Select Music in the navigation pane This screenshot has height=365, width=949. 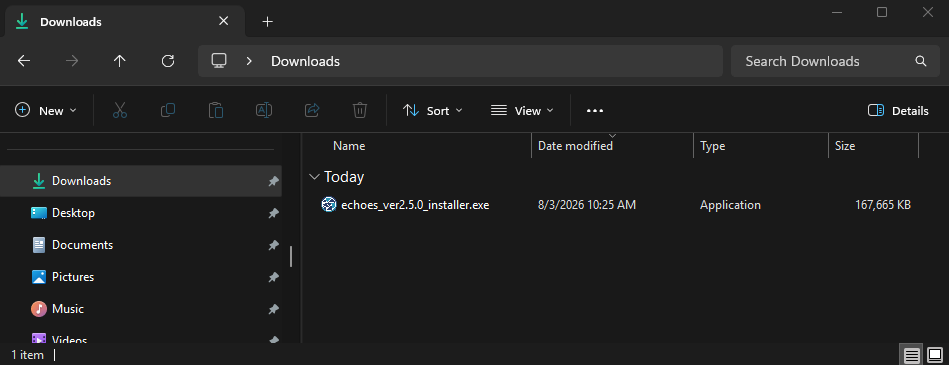pos(140,309)
